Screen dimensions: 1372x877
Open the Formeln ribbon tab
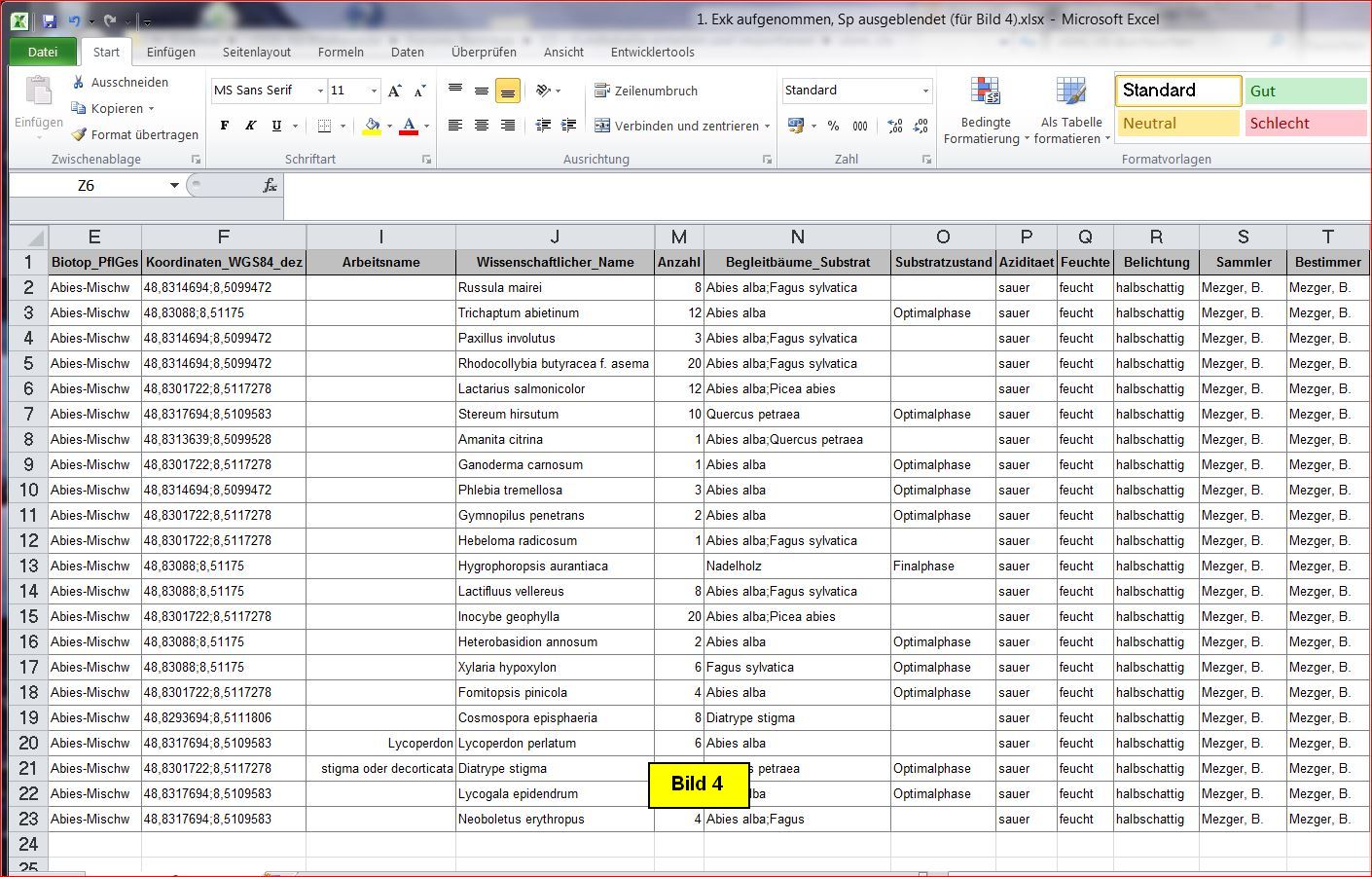point(341,52)
